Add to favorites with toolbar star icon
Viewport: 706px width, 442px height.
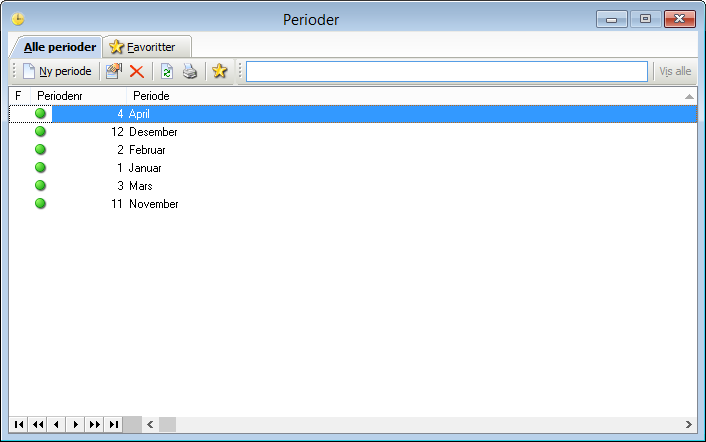pyautogui.click(x=220, y=71)
